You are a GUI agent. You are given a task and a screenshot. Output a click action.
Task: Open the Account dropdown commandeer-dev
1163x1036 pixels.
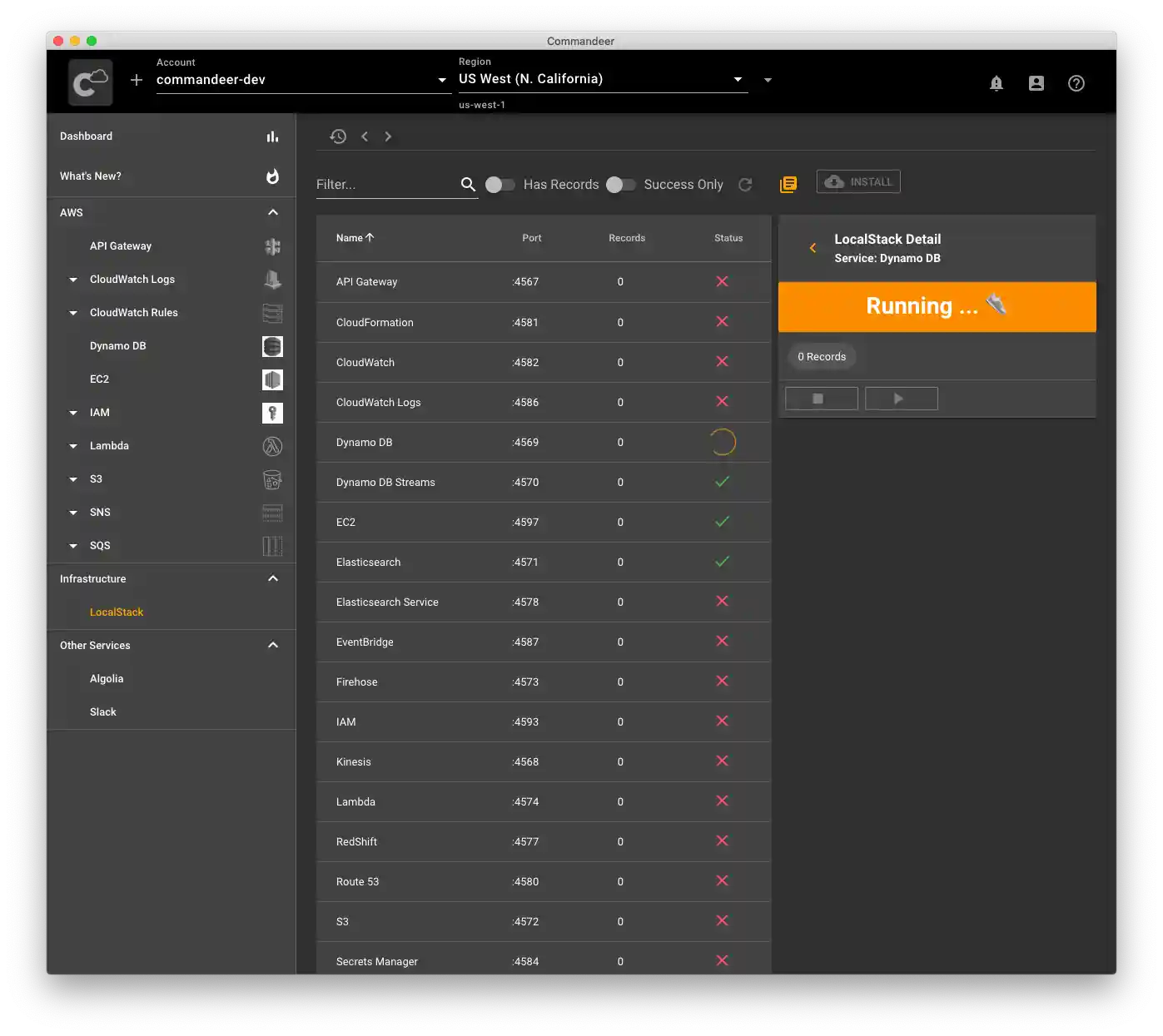coord(301,80)
